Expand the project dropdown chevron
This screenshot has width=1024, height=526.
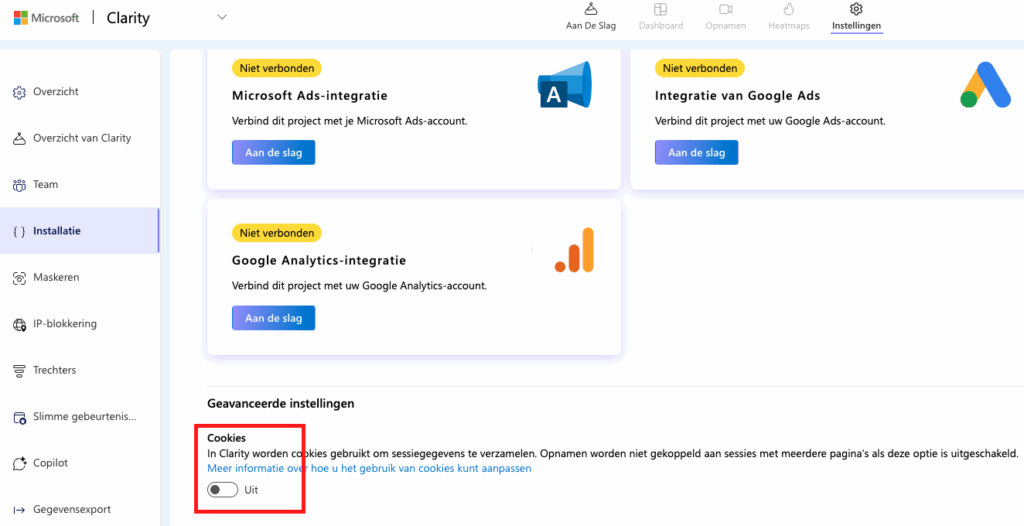click(222, 17)
